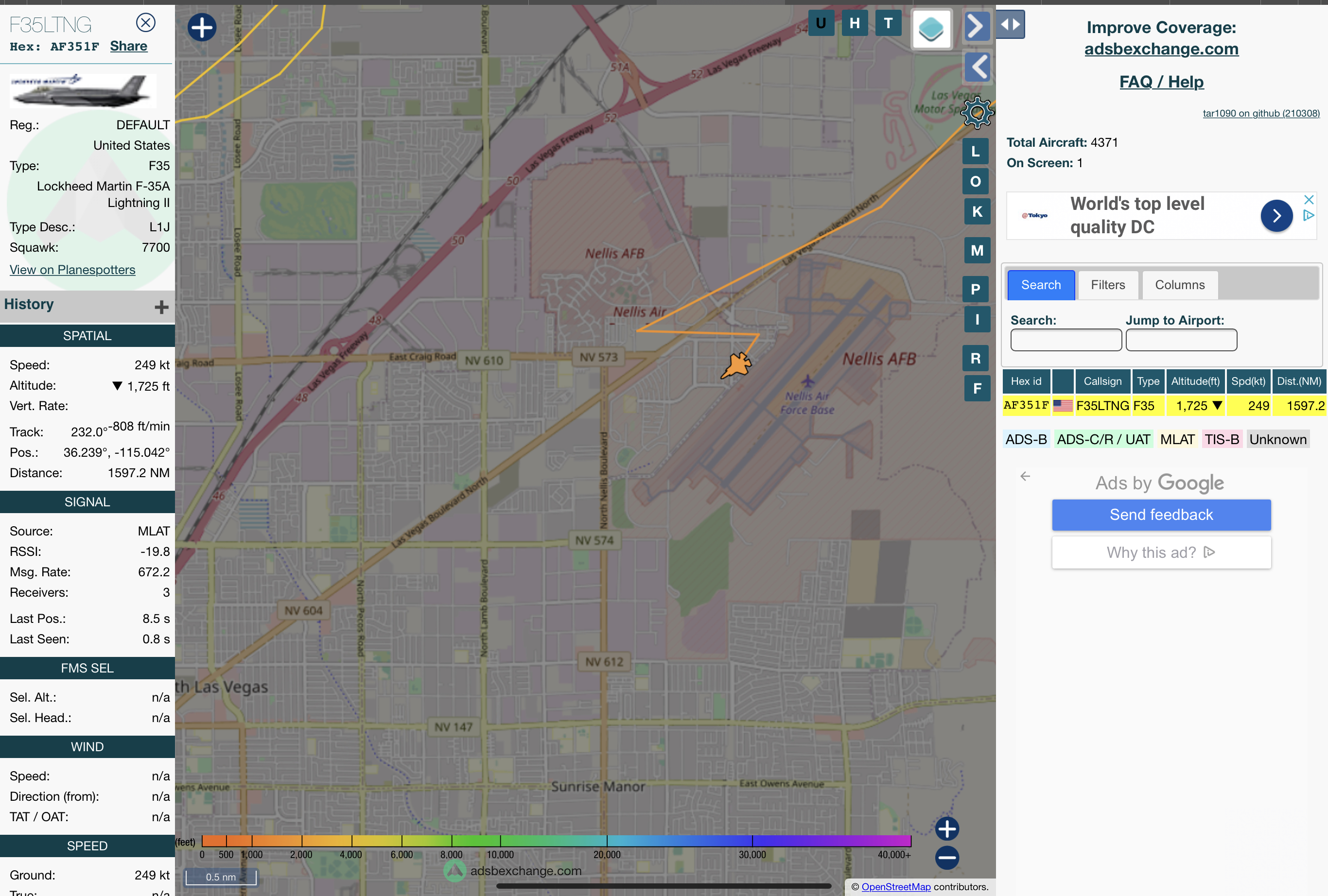Click the SPATIAL section header
Screen dimensions: 1328x896
pyautogui.click(x=87, y=336)
